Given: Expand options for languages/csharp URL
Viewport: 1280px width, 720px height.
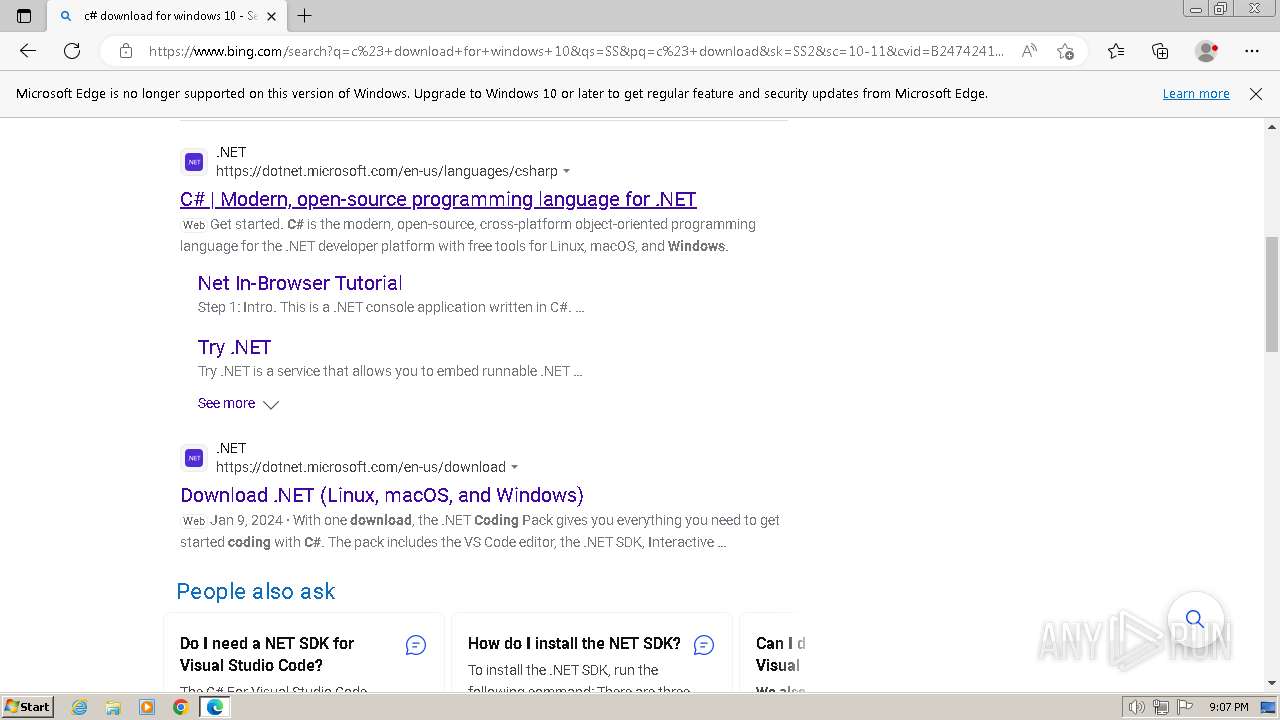Looking at the screenshot, I should (567, 171).
